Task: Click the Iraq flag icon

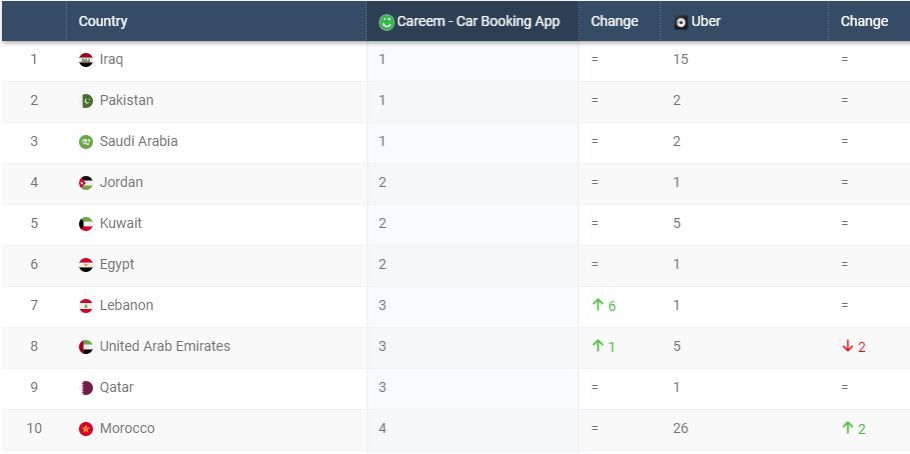Action: point(86,60)
